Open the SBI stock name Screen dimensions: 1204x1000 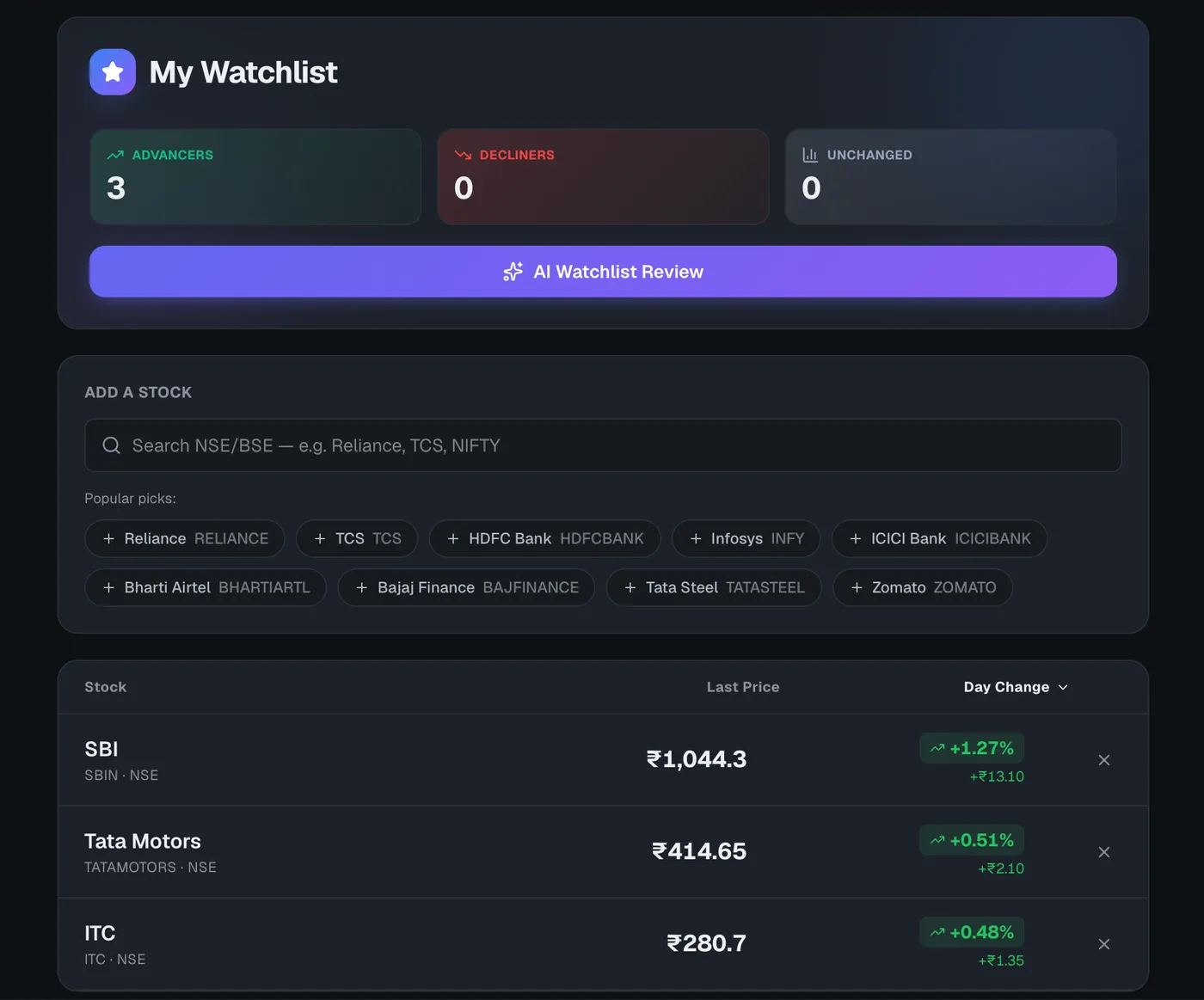coord(101,750)
